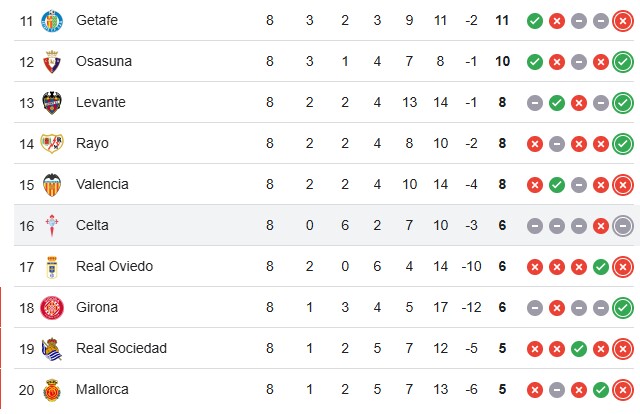The image size is (640, 414).
Task: Open the Mallorca team name link
Action: [x=102, y=389]
